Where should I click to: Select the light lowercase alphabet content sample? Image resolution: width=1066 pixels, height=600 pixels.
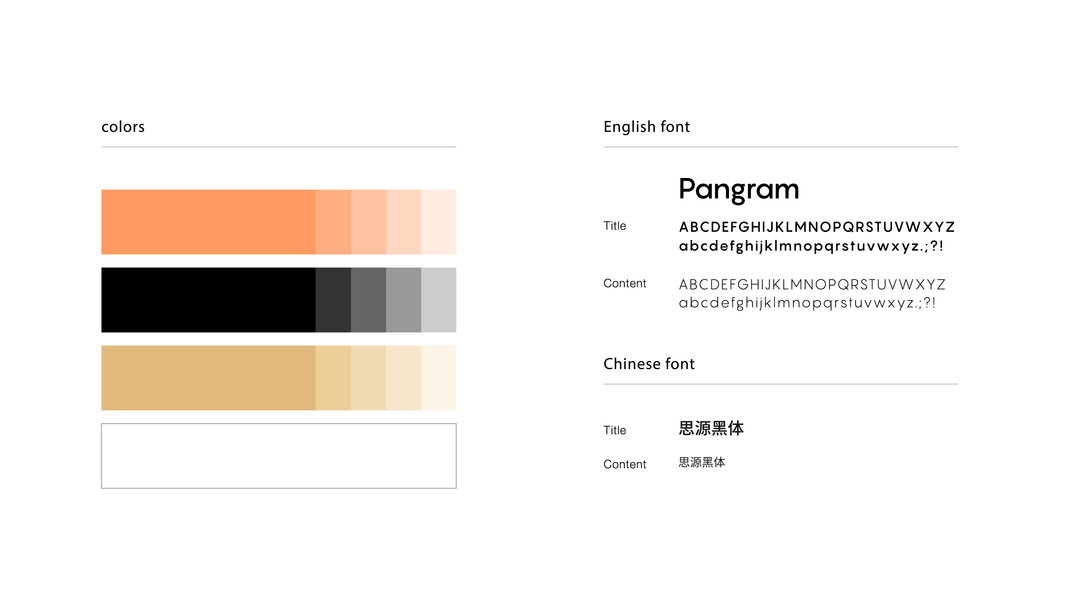[807, 303]
